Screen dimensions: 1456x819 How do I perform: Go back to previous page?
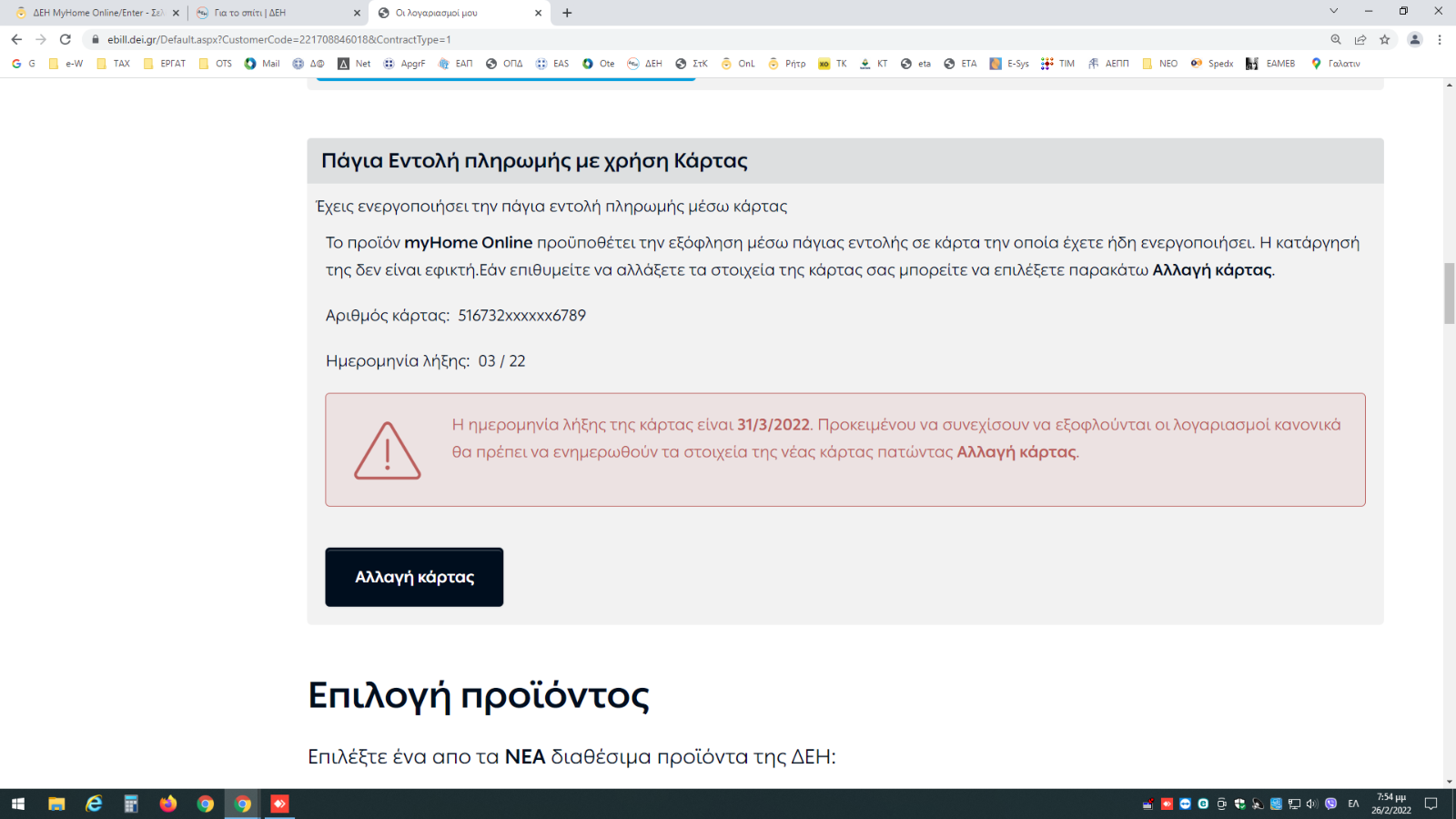tap(16, 39)
